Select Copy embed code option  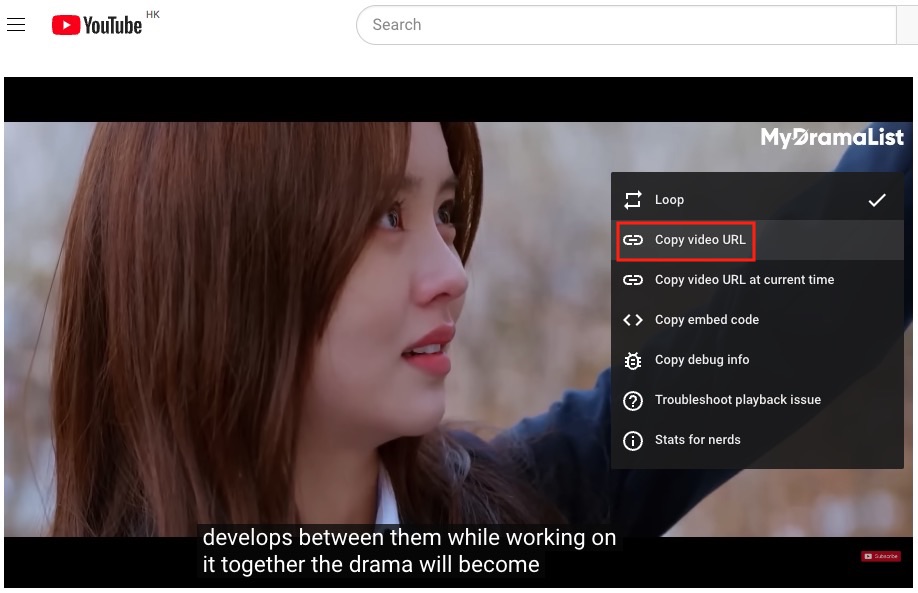706,320
